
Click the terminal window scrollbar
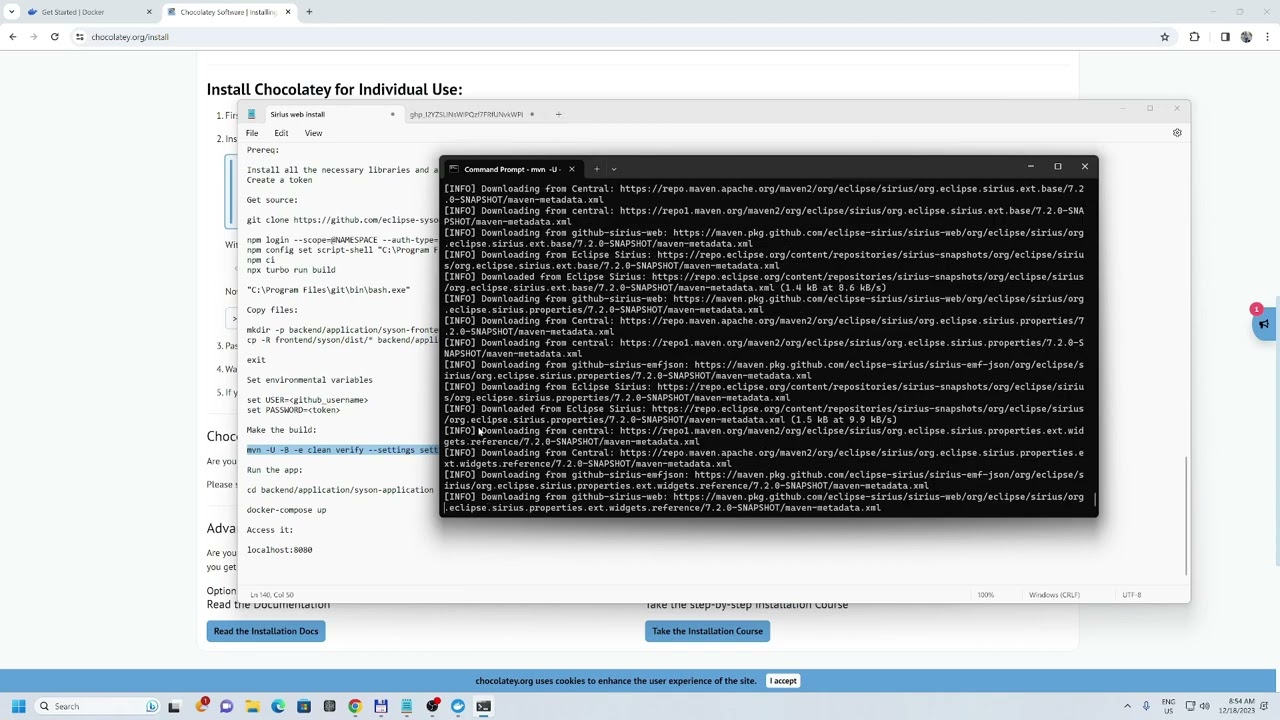pyautogui.click(x=1095, y=500)
